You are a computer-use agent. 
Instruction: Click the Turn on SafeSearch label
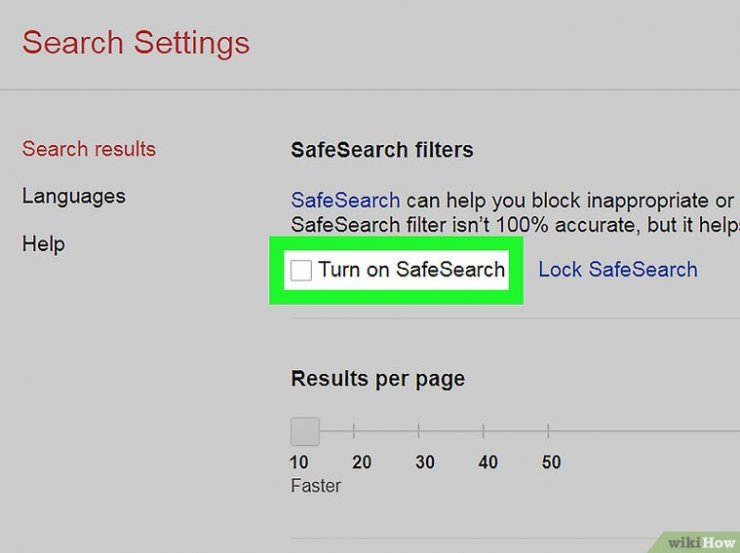[x=412, y=269]
